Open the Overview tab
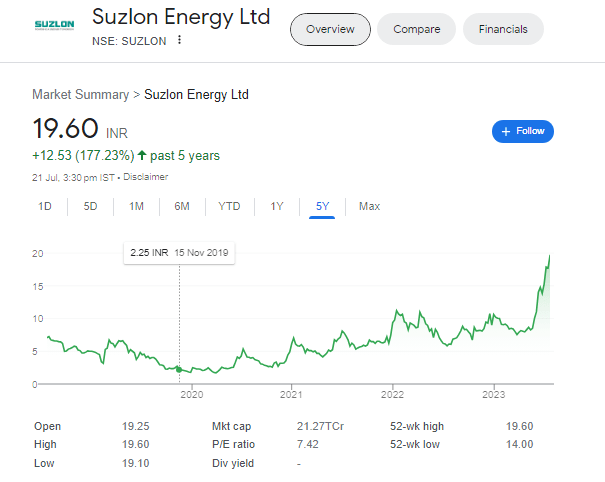The width and height of the screenshot is (605, 482). pos(330,29)
